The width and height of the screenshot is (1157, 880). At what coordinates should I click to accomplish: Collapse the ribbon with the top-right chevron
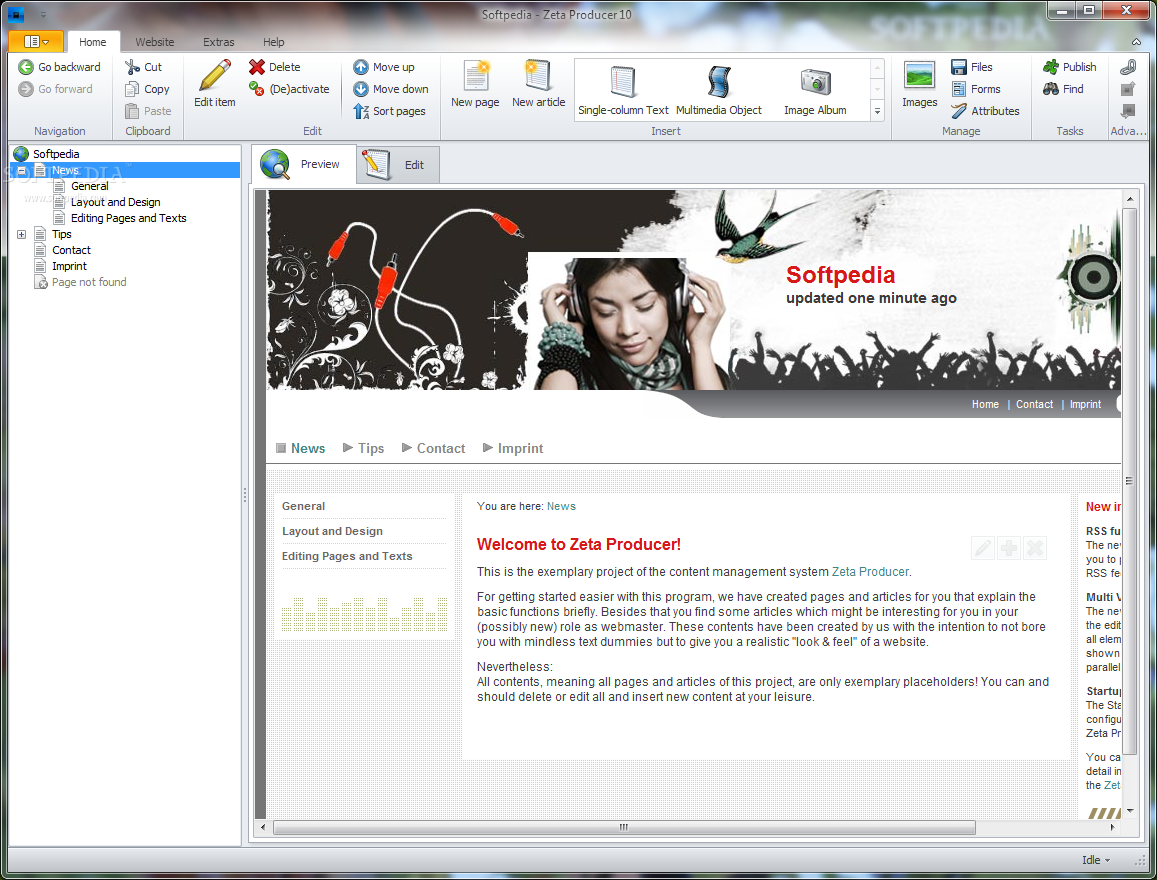[1136, 42]
